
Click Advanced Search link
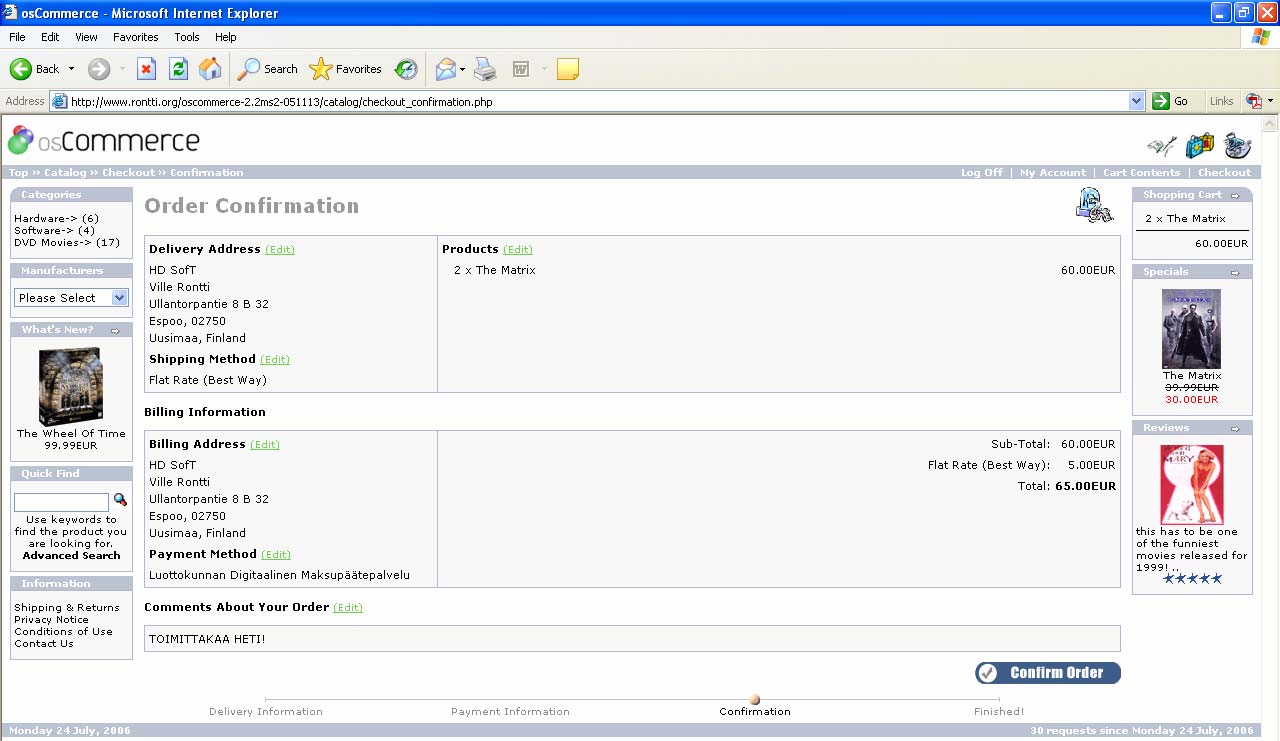(72, 556)
